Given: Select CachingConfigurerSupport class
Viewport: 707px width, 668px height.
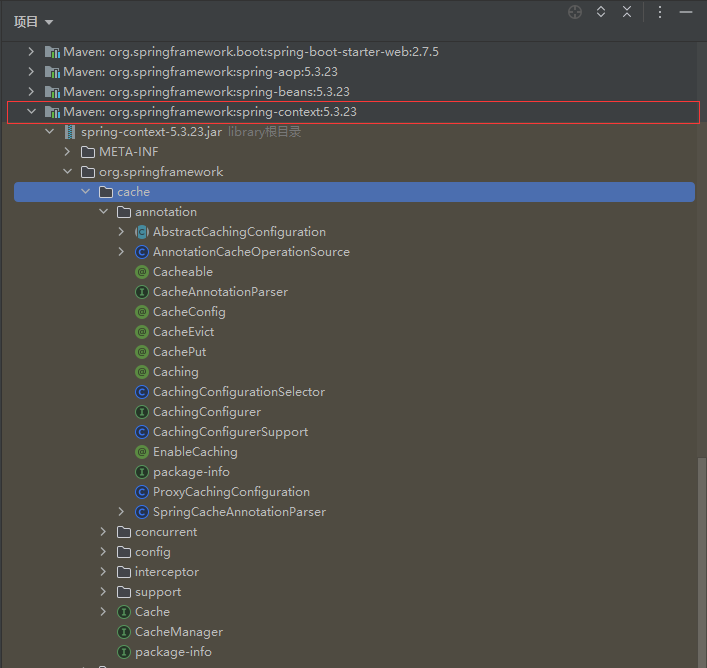Looking at the screenshot, I should [230, 432].
